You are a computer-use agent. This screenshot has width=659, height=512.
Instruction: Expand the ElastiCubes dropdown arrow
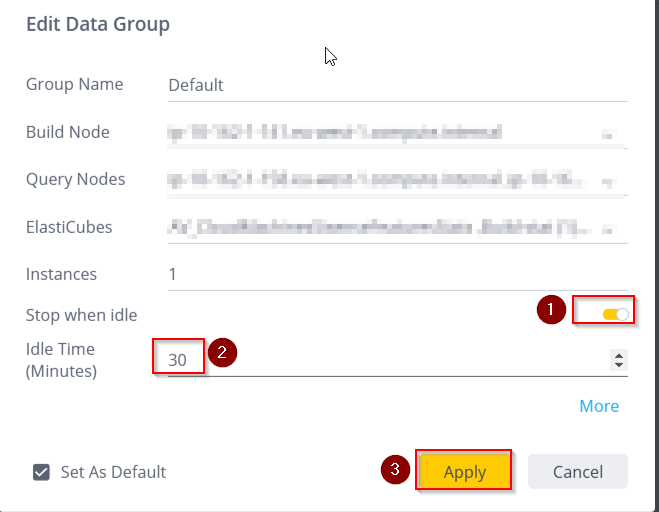609,229
